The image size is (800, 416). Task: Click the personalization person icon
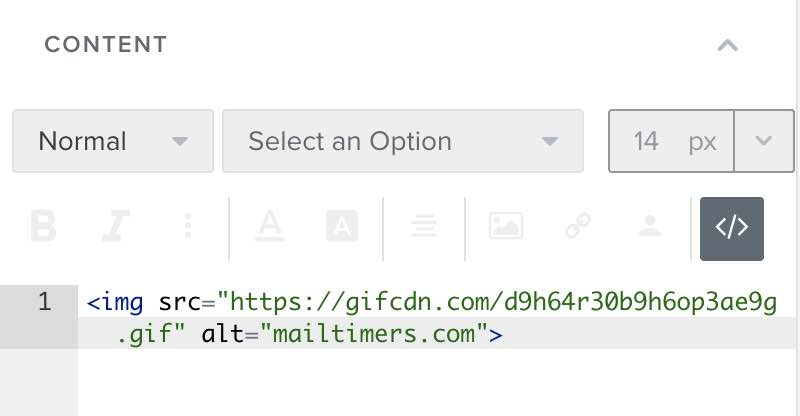651,227
